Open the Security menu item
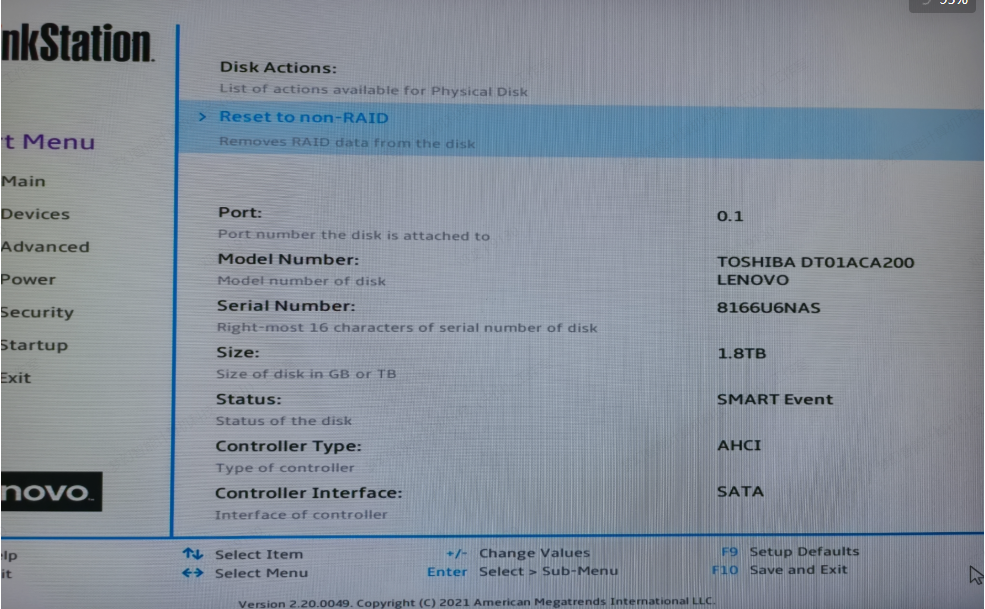 (37, 312)
